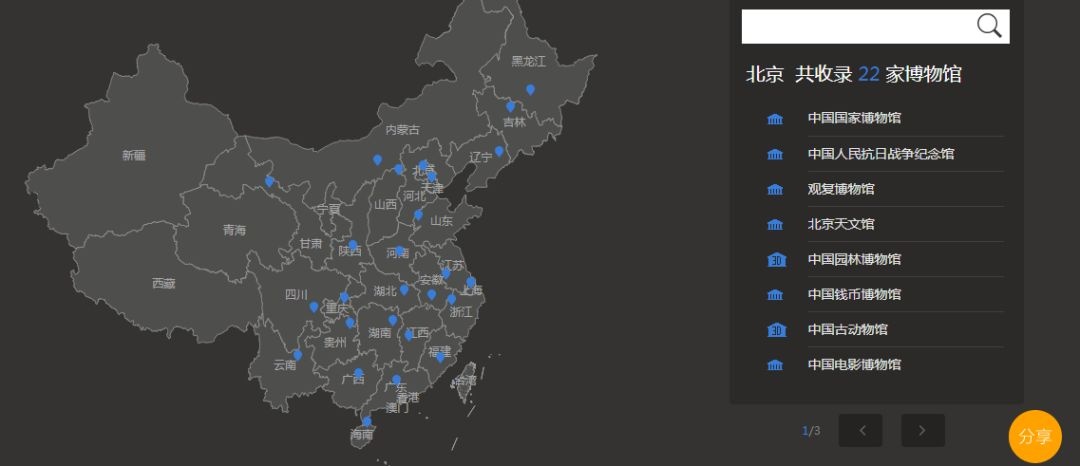The image size is (1080, 466).
Task: Go to the previous museum list page
Action: pyautogui.click(x=860, y=430)
